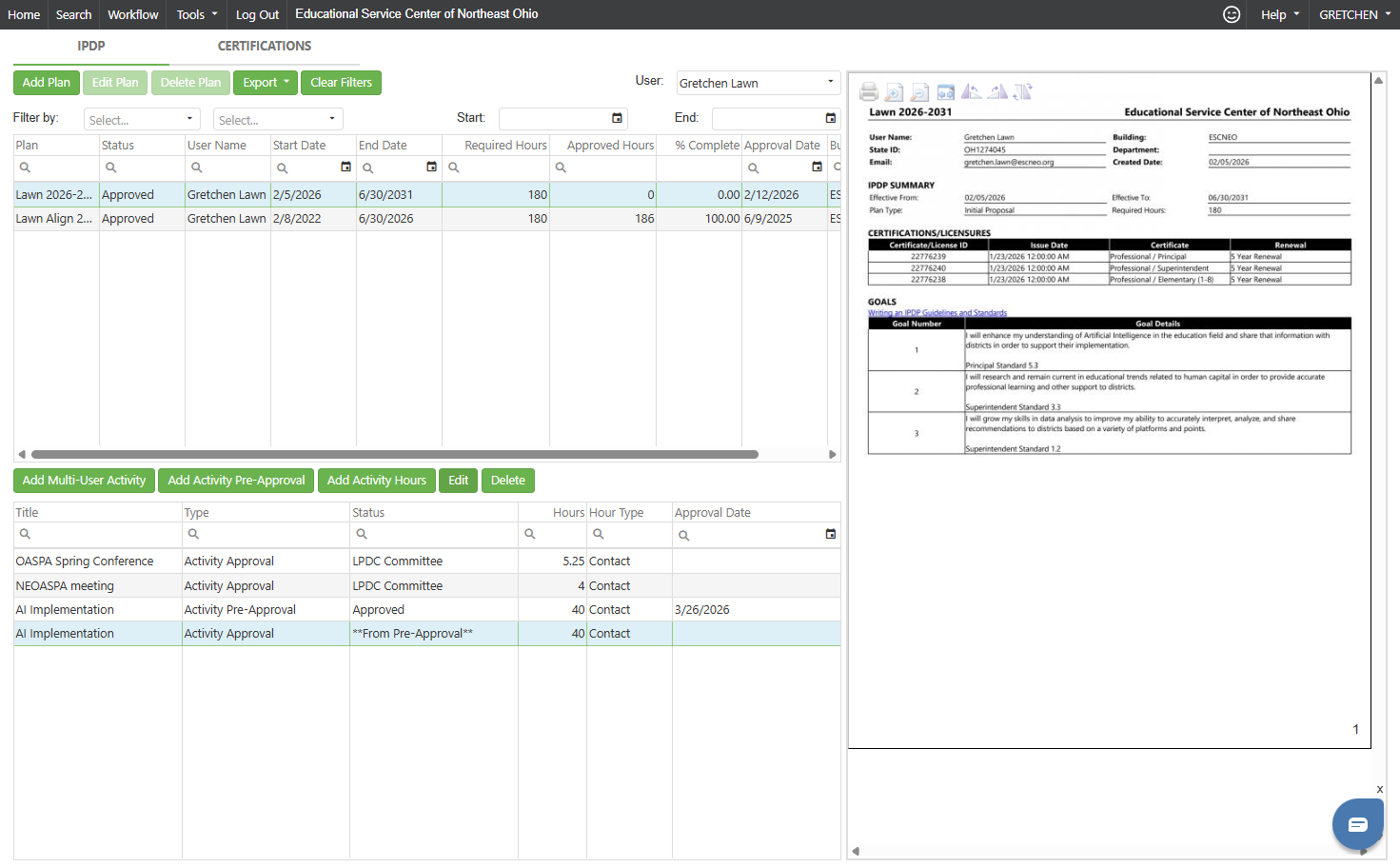Open the Export dropdown button
The image size is (1400, 867).
click(x=266, y=83)
